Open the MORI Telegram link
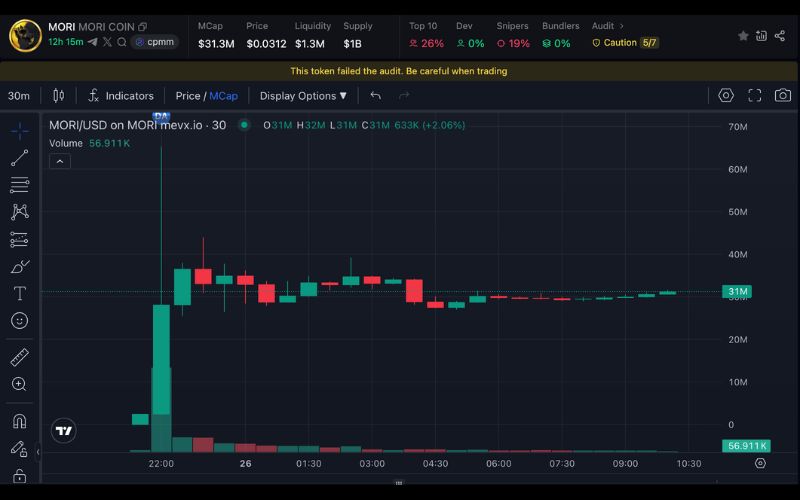The height and width of the screenshot is (500, 800). pos(92,42)
